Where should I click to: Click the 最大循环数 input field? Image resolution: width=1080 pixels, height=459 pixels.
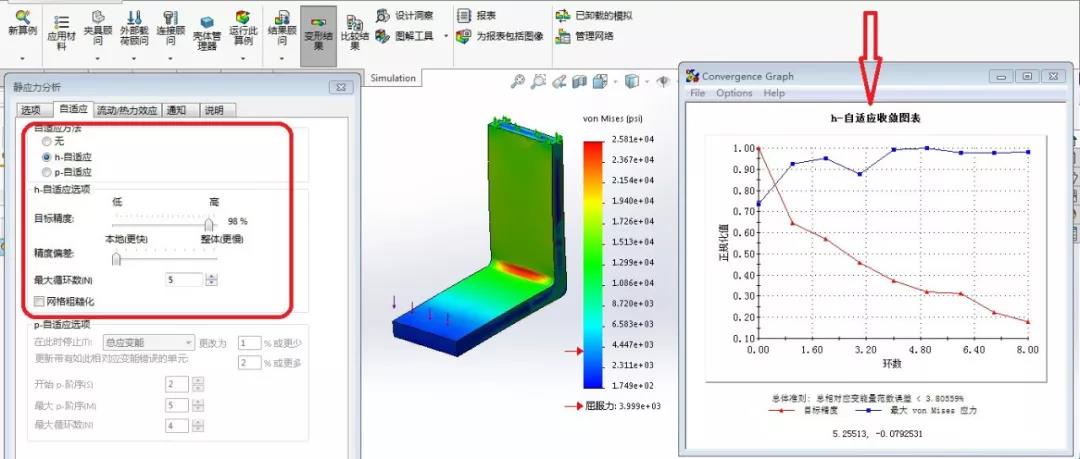click(185, 280)
